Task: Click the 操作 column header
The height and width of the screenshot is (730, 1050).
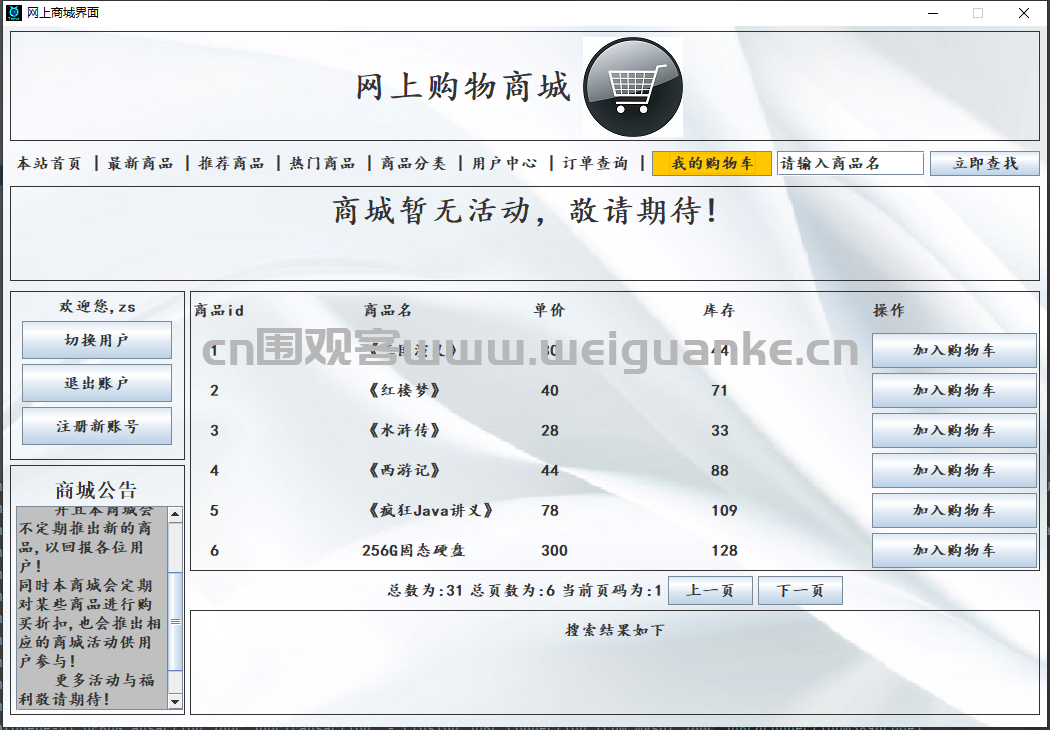Action: [889, 311]
